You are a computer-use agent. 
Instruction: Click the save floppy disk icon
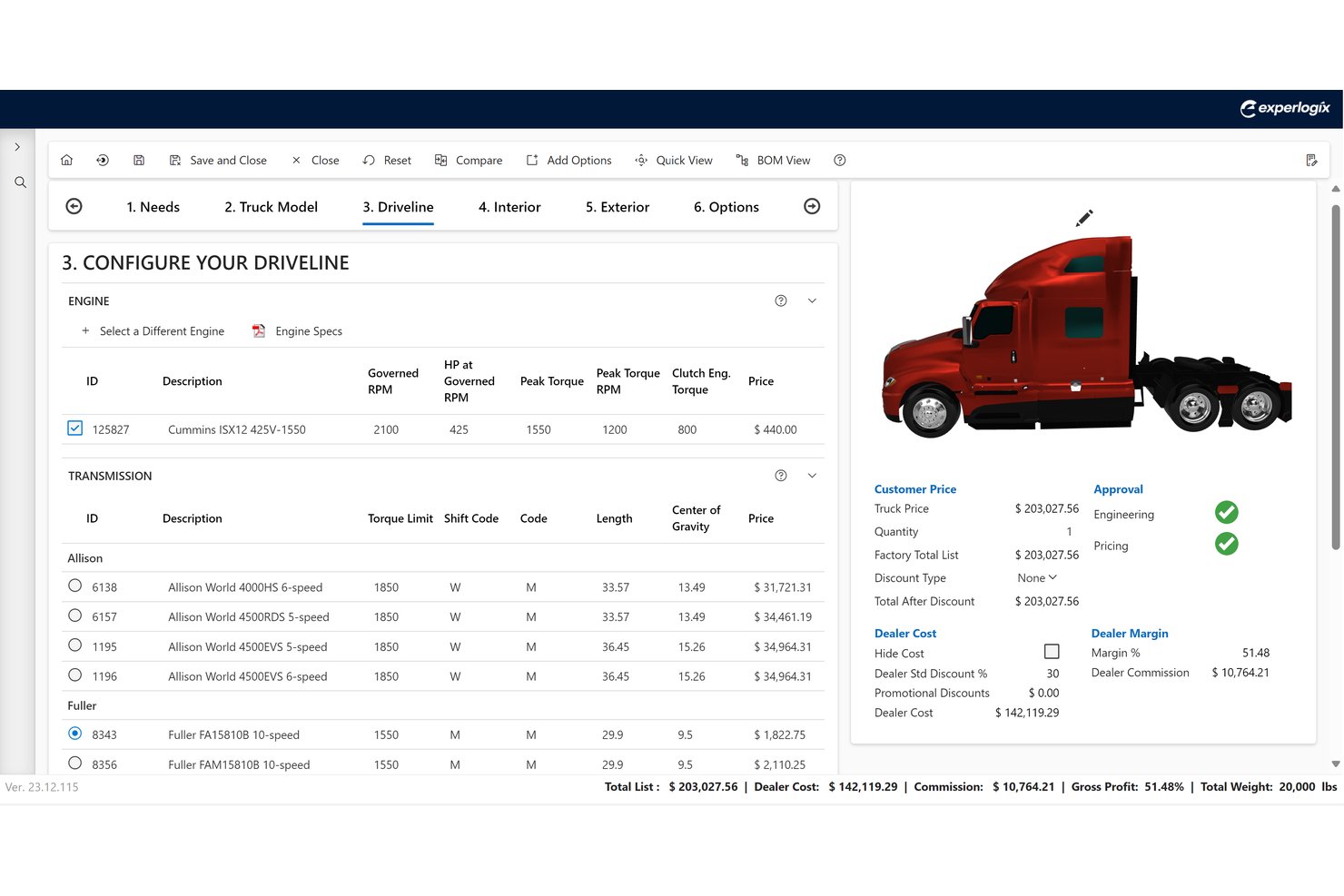[139, 161]
